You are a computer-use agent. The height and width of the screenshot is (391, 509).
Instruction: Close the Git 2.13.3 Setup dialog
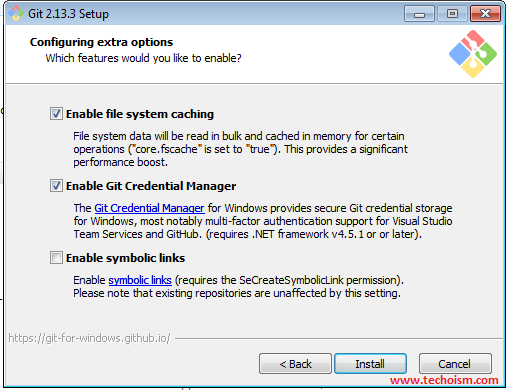(485, 14)
